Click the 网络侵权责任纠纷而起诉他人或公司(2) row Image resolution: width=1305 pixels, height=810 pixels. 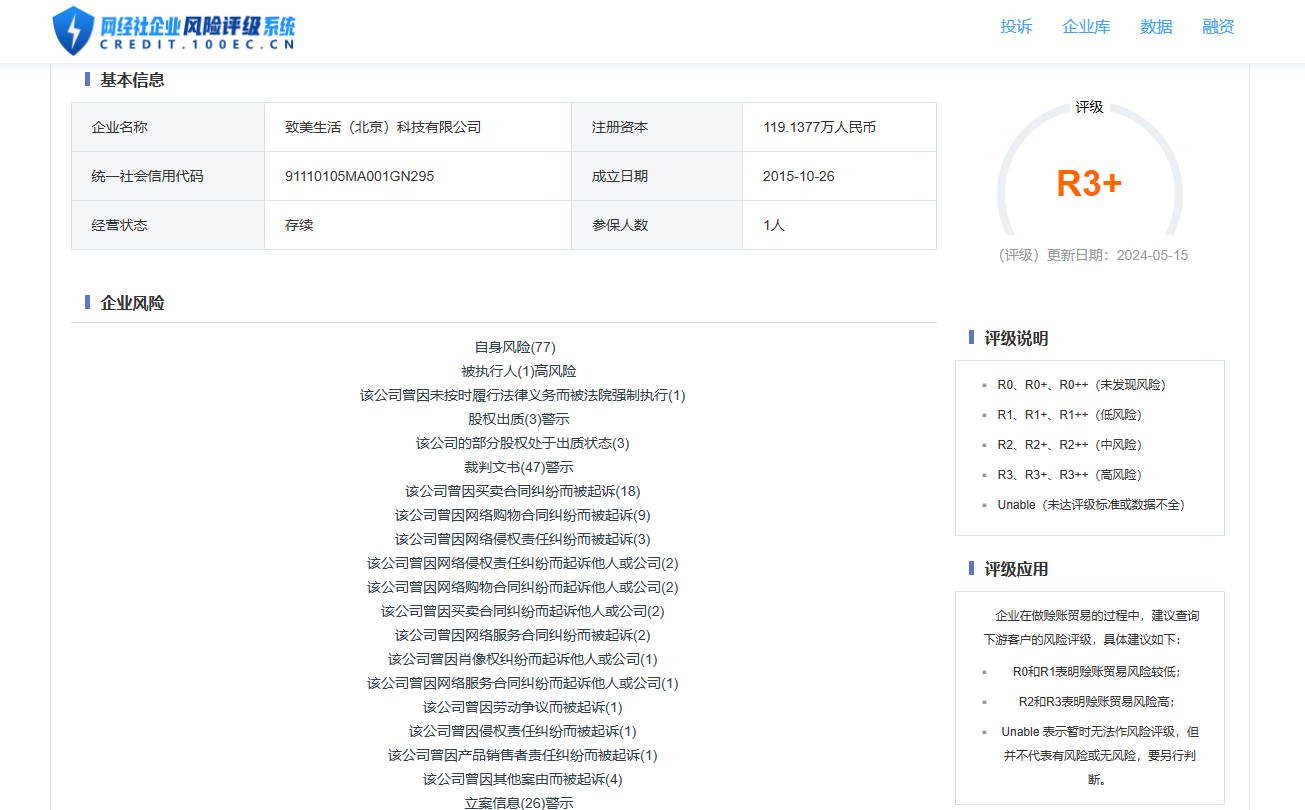(523, 563)
